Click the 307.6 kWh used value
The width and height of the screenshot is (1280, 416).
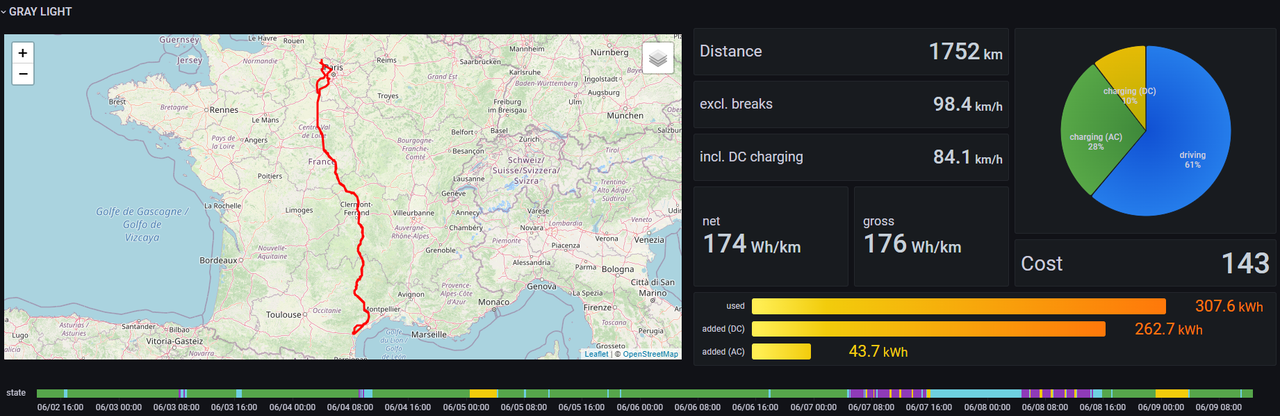pos(1227,307)
